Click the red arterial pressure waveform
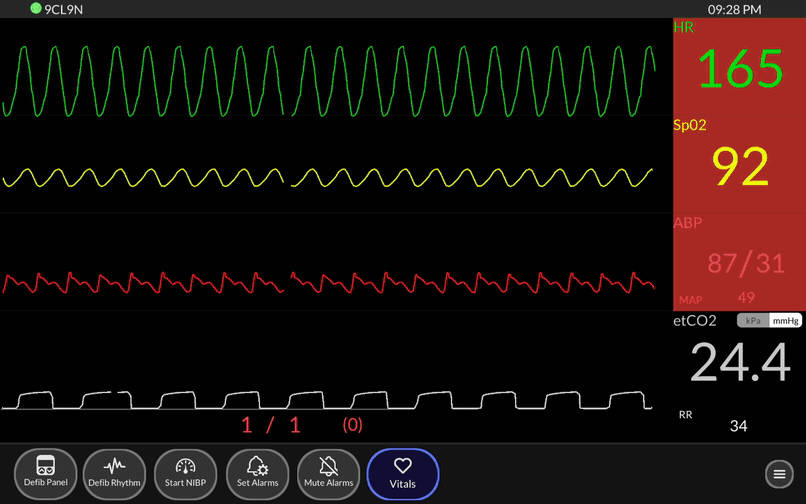 click(x=329, y=282)
